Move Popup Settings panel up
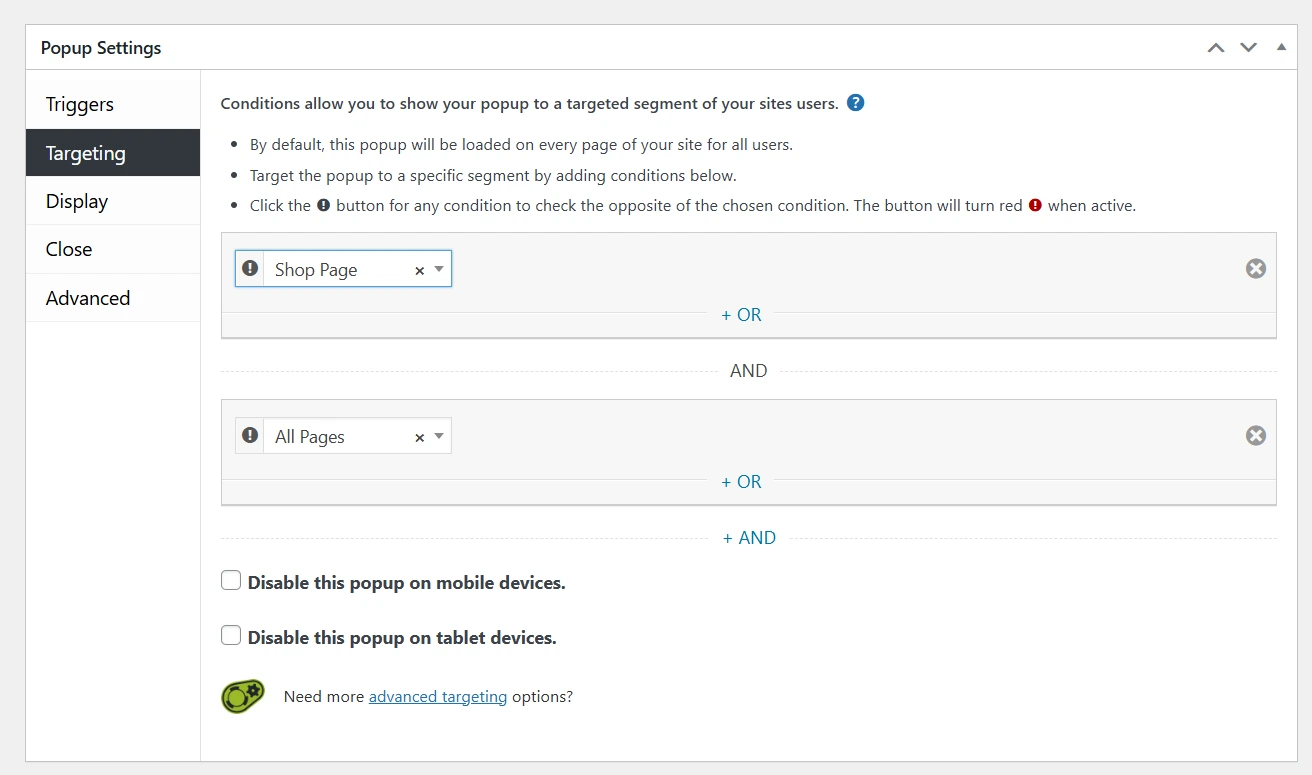The width and height of the screenshot is (1312, 775). (1216, 47)
